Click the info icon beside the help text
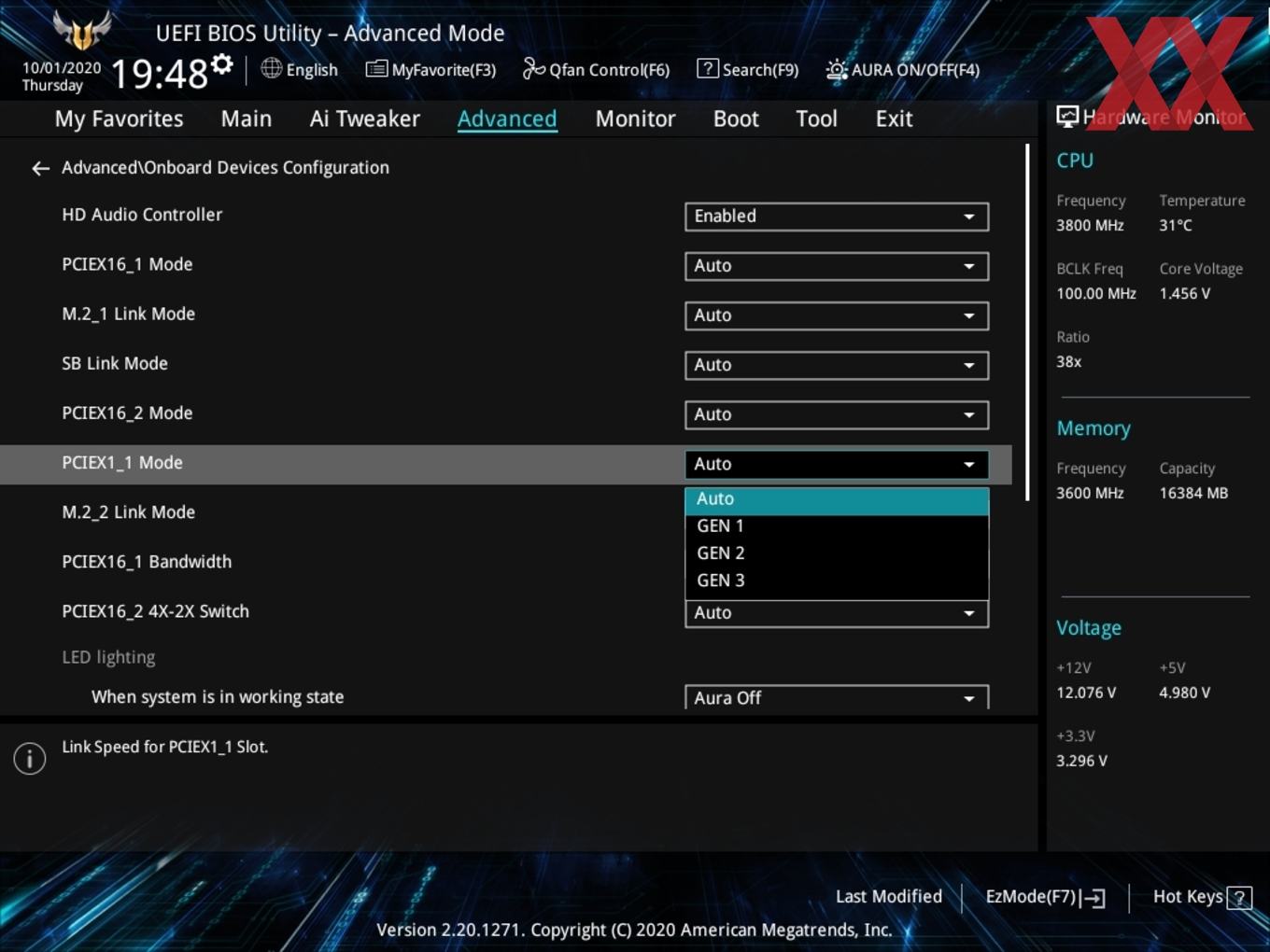 coord(30,758)
